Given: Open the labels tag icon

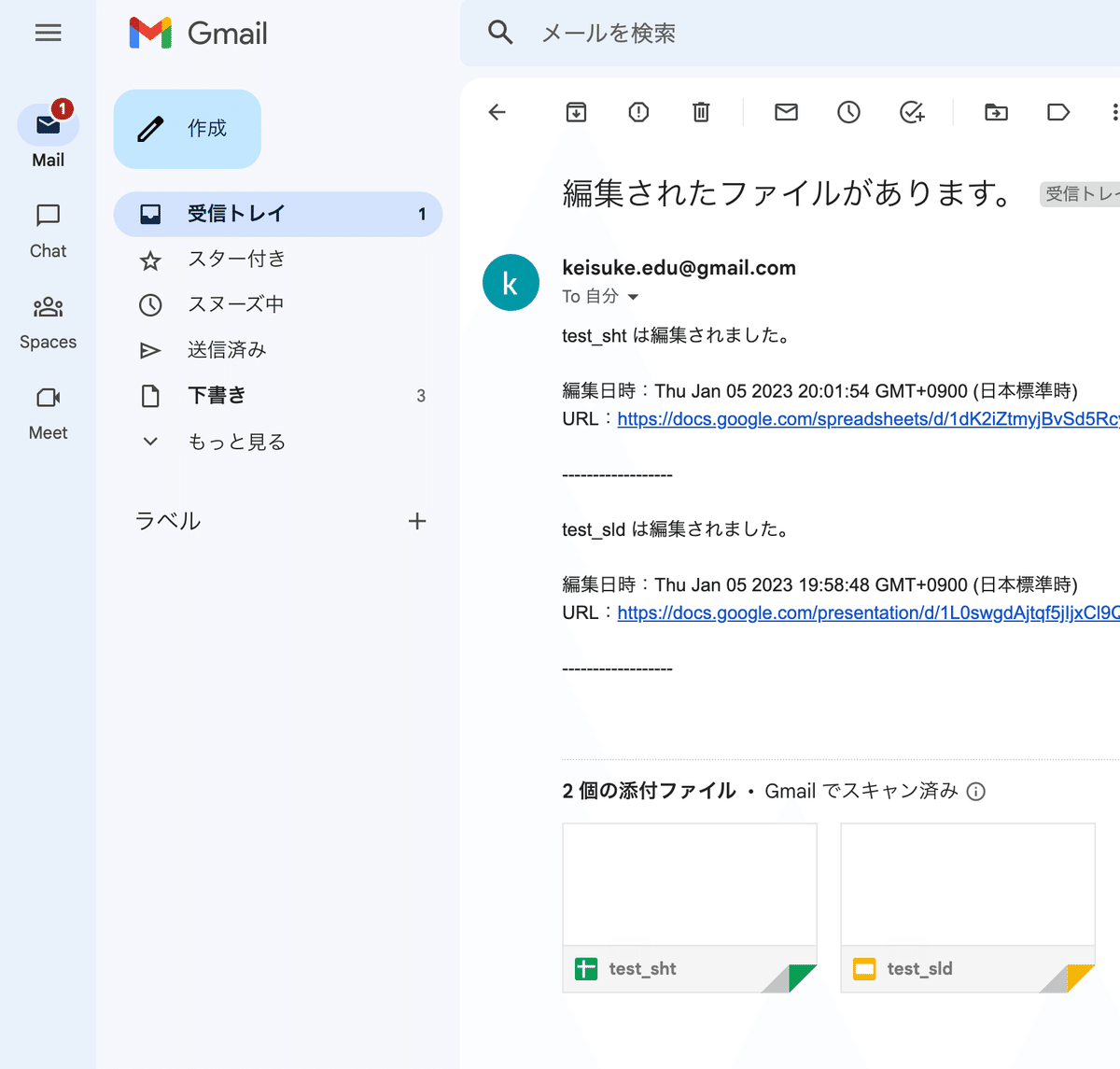Looking at the screenshot, I should pyautogui.click(x=1058, y=112).
